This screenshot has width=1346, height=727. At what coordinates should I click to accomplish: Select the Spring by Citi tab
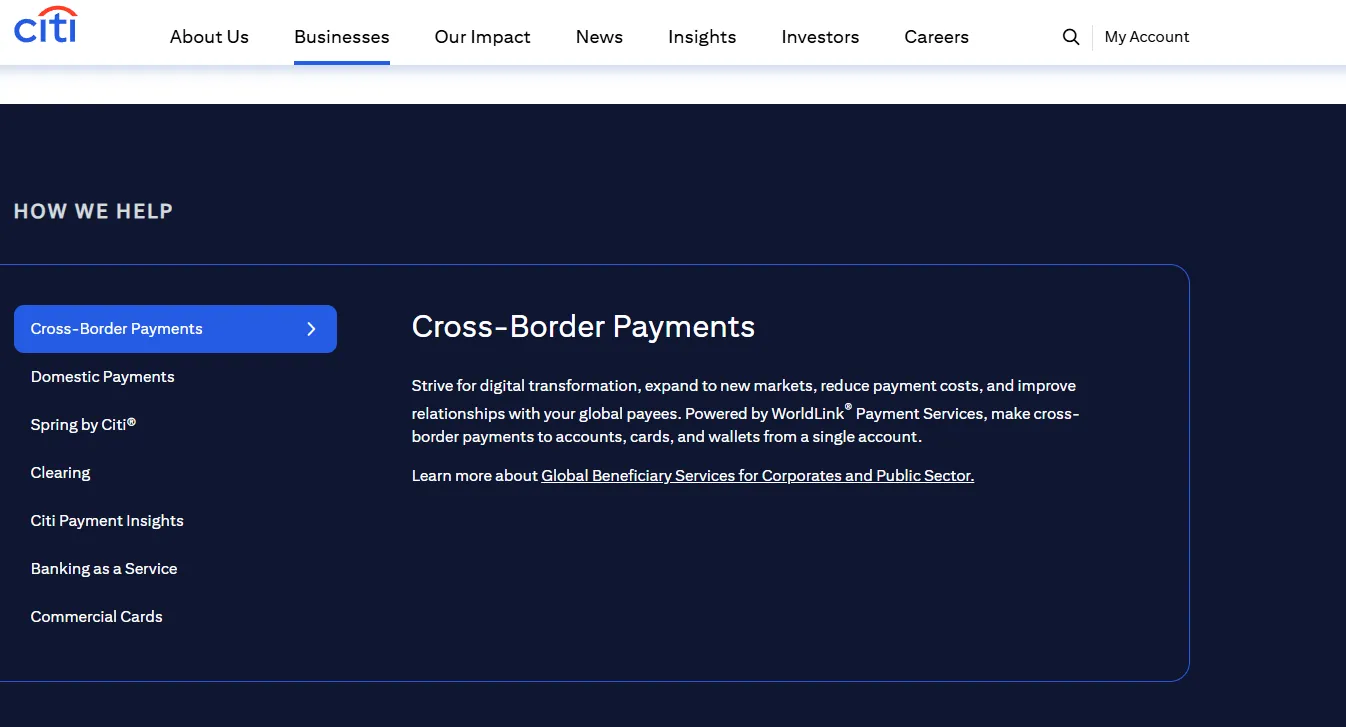tap(175, 425)
